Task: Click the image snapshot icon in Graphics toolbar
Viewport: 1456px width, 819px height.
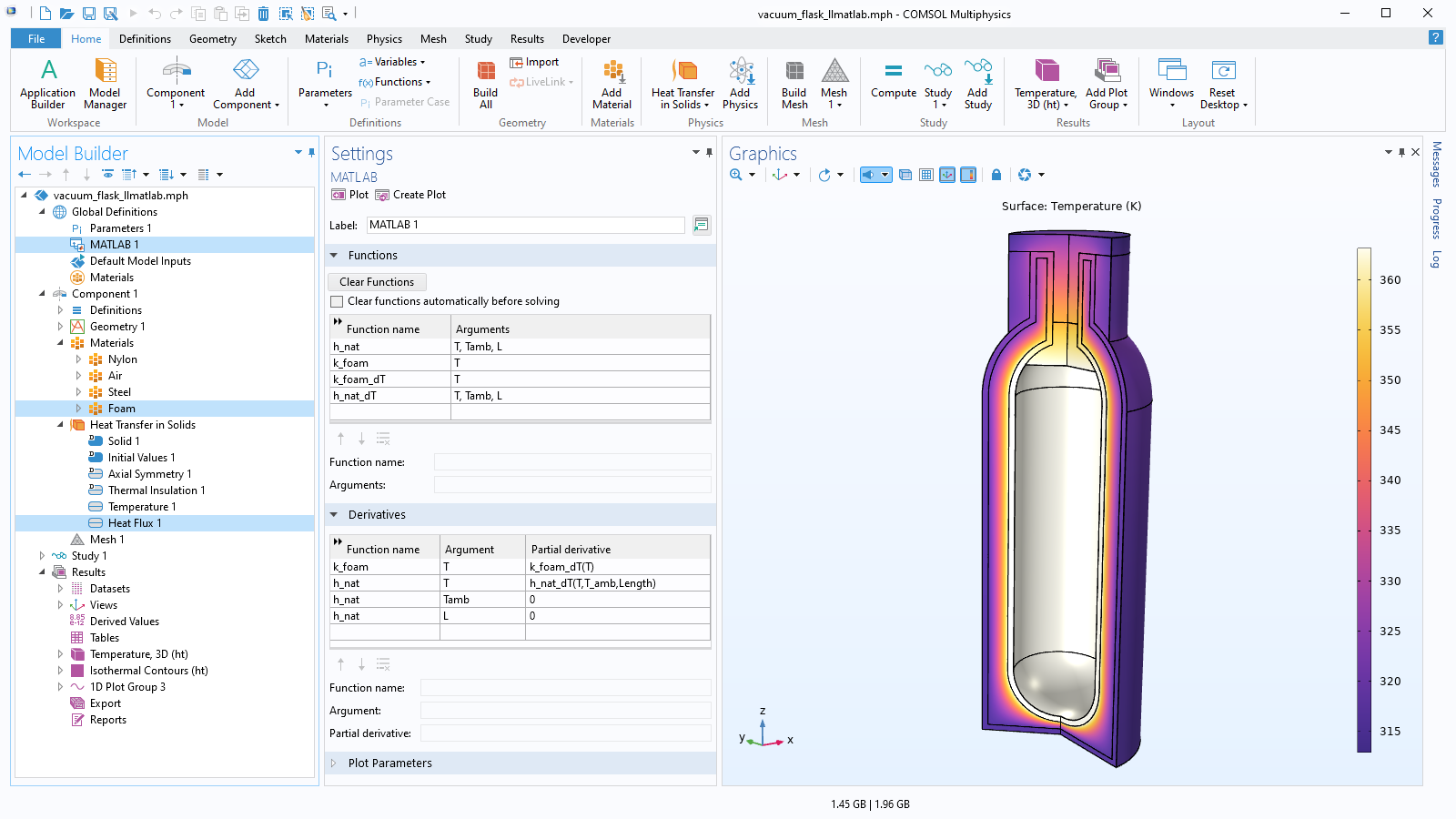Action: point(1025,175)
